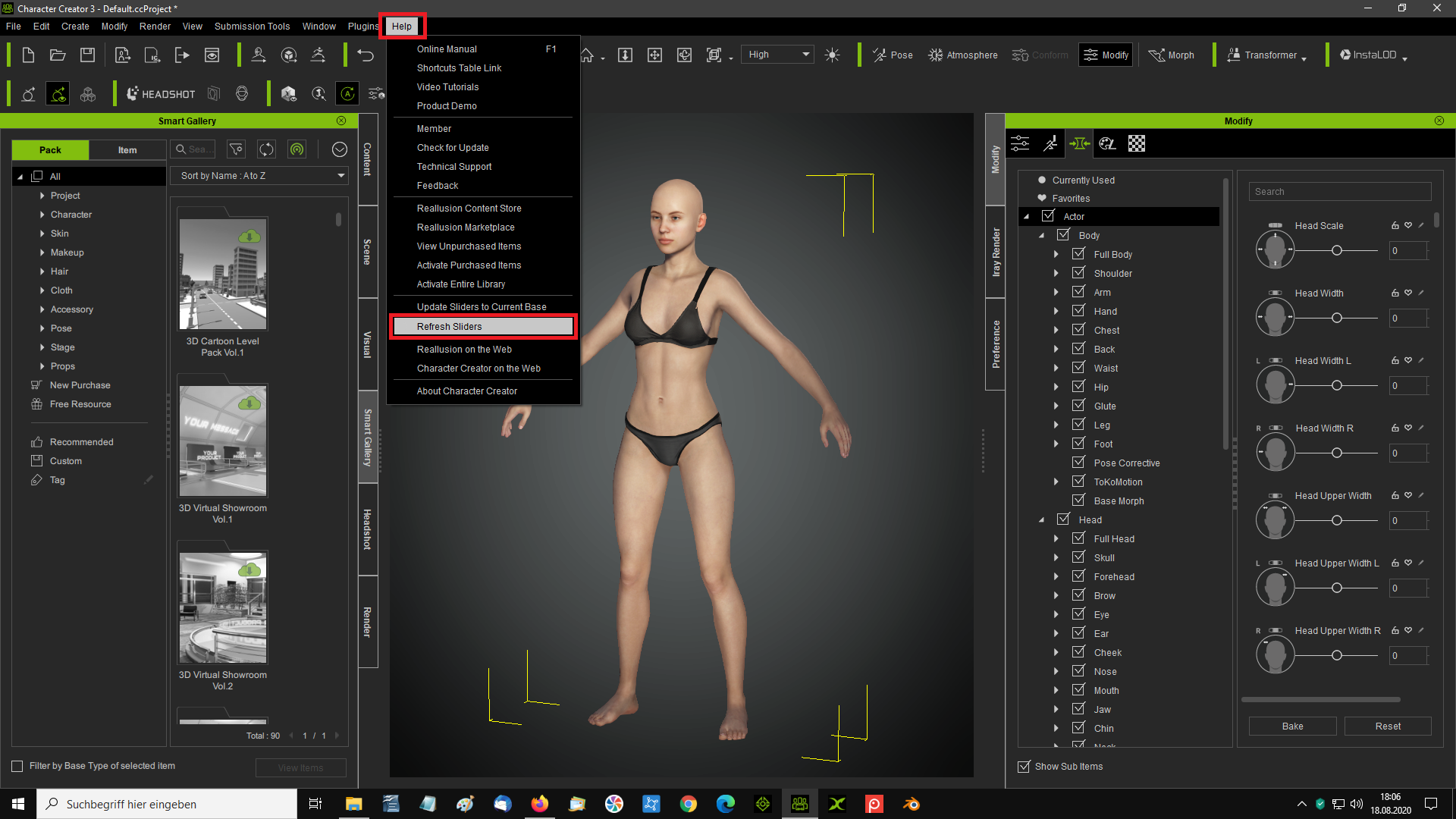Image resolution: width=1456 pixels, height=819 pixels.
Task: Toggle the sun lighting icon beside the quality dropdown
Action: (x=832, y=55)
